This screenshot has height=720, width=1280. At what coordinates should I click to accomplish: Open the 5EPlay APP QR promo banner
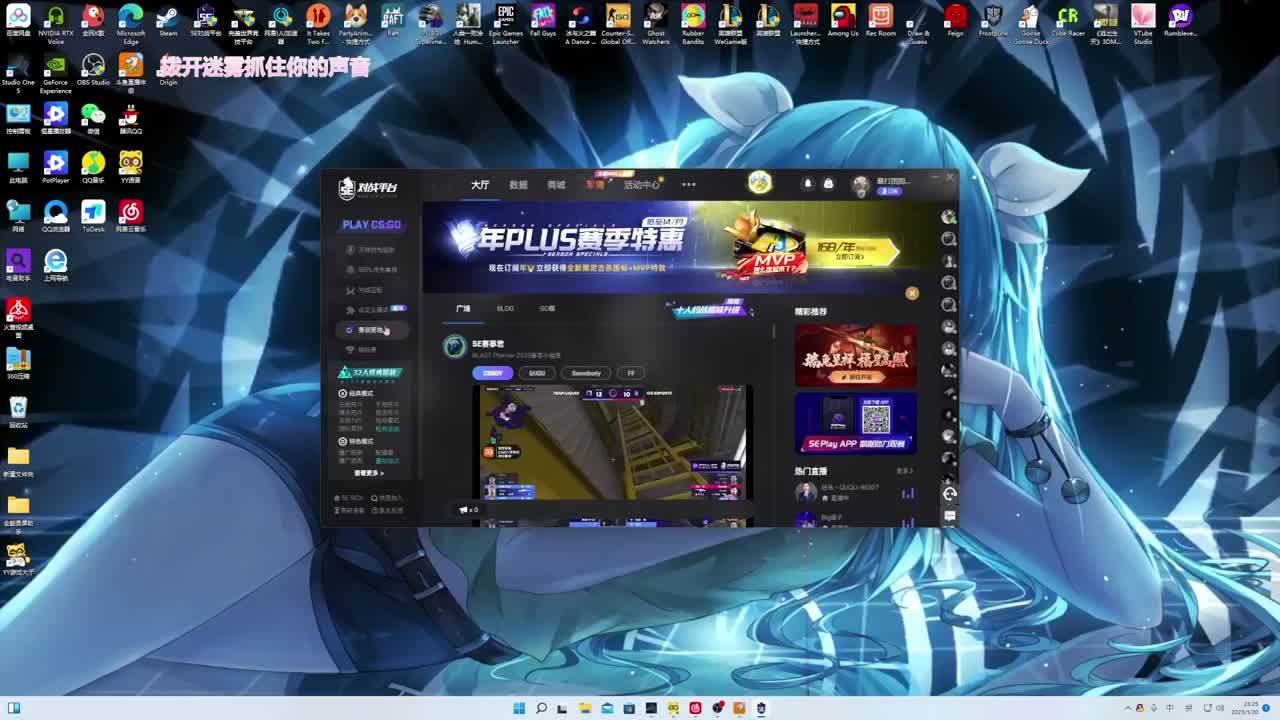pos(855,423)
